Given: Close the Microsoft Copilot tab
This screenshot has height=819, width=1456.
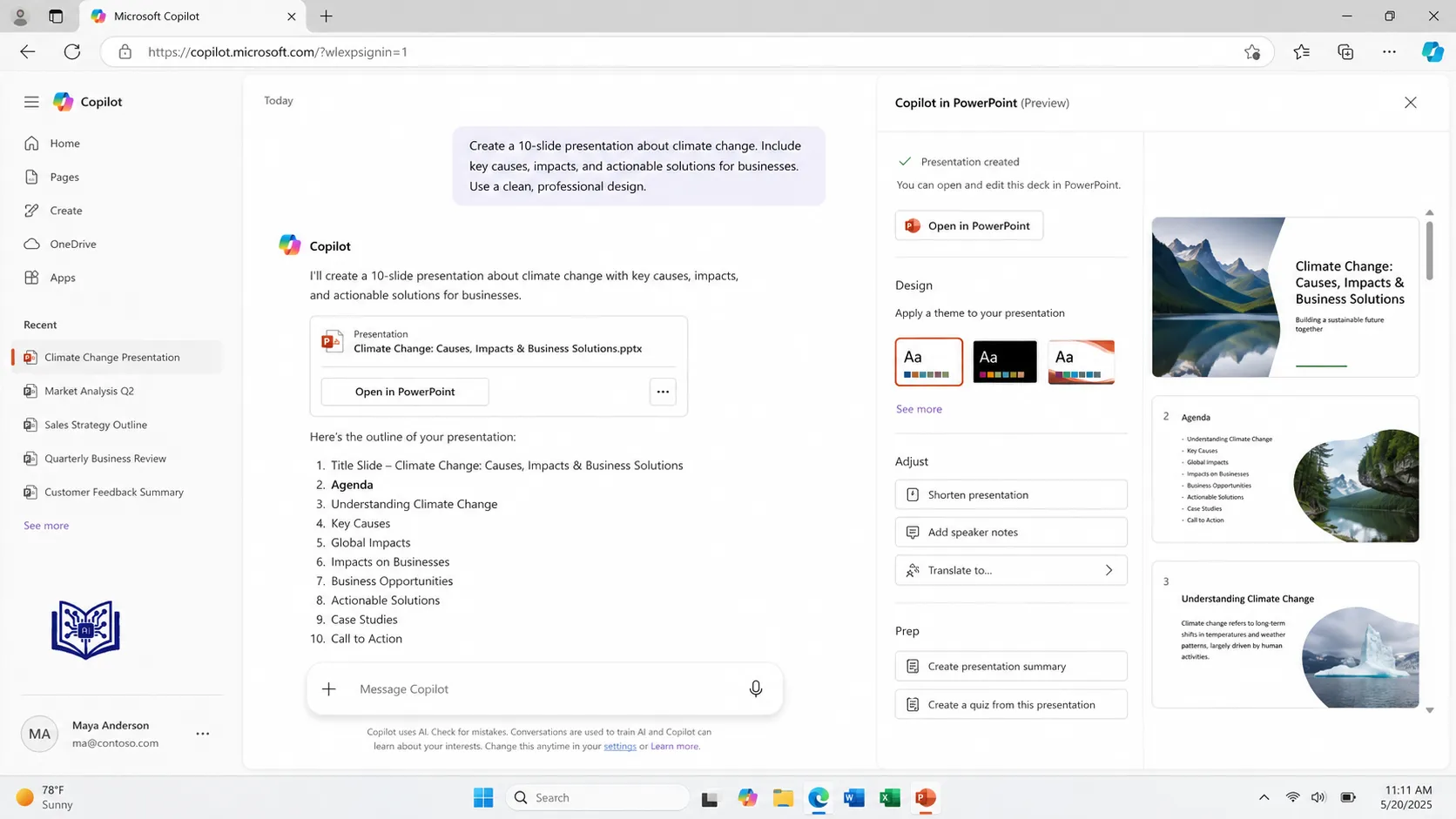Looking at the screenshot, I should click(292, 16).
